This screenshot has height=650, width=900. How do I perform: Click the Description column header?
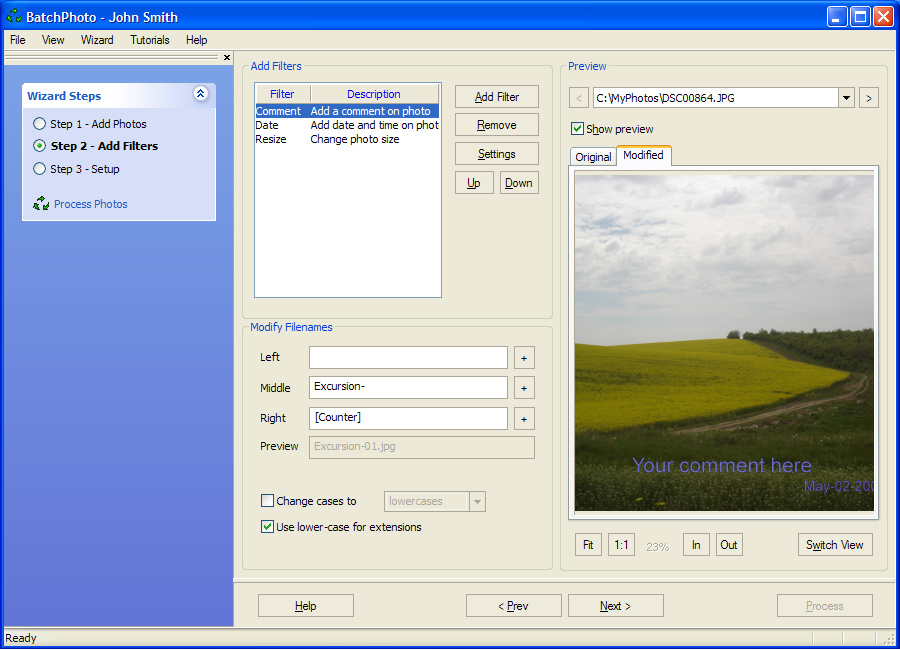(374, 94)
